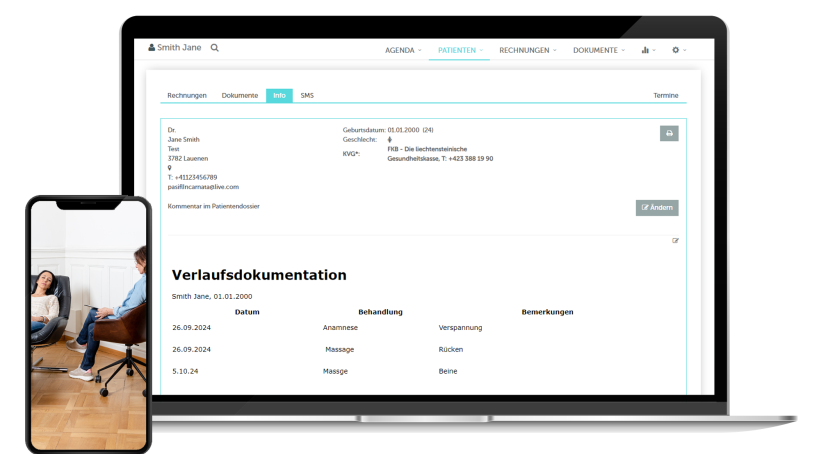The image size is (826, 454).
Task: Expand the Rechnungen dropdown in navbar
Action: pos(527,50)
